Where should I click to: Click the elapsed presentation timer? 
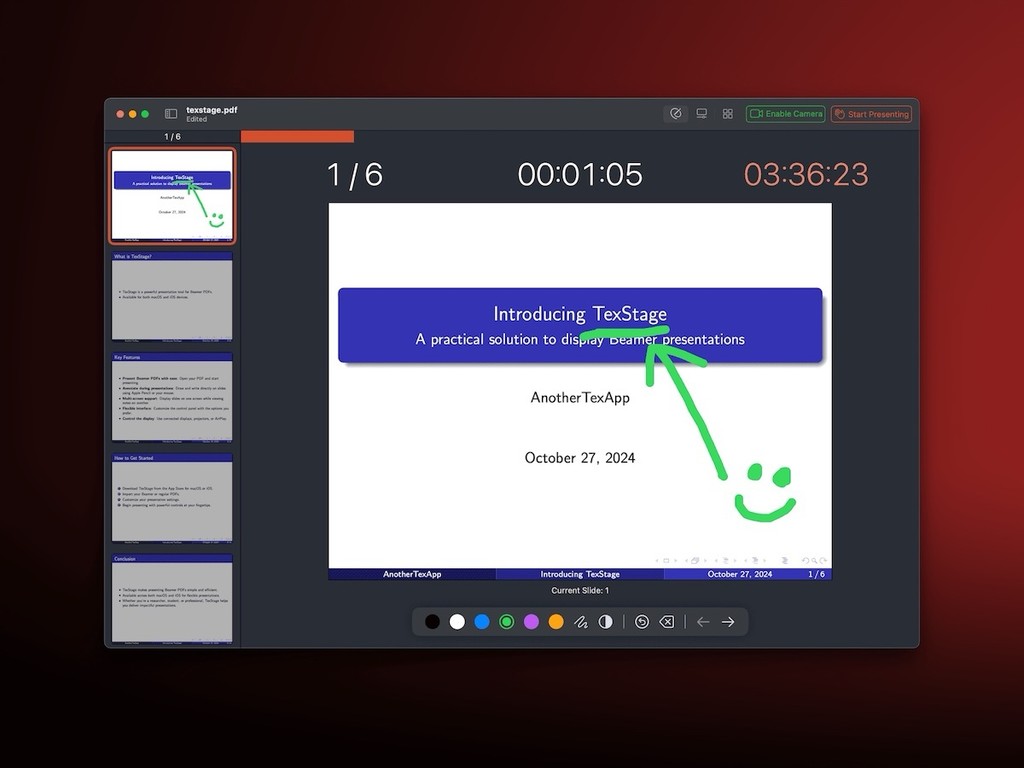[x=580, y=174]
